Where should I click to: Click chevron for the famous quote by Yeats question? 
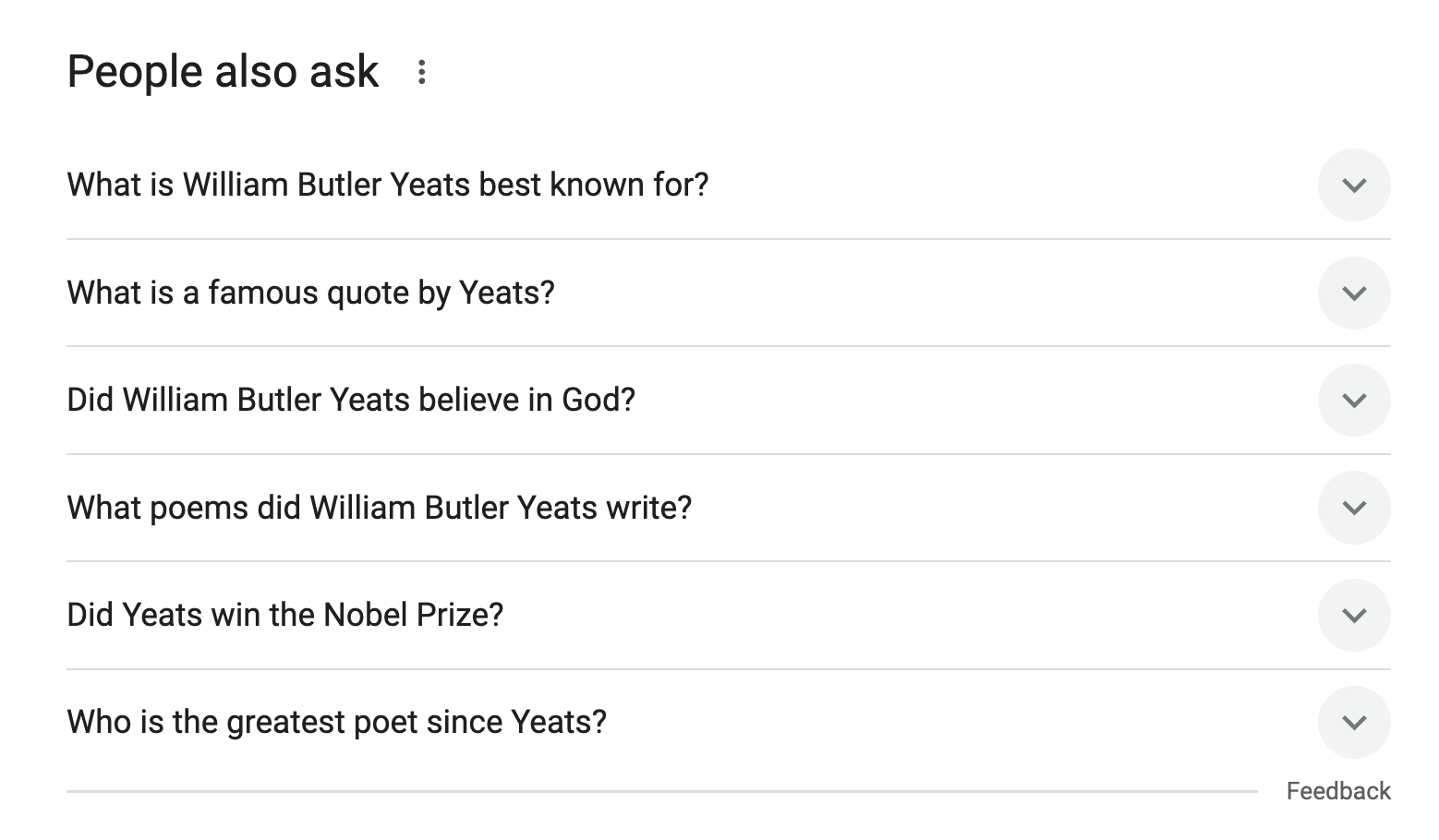1353,294
